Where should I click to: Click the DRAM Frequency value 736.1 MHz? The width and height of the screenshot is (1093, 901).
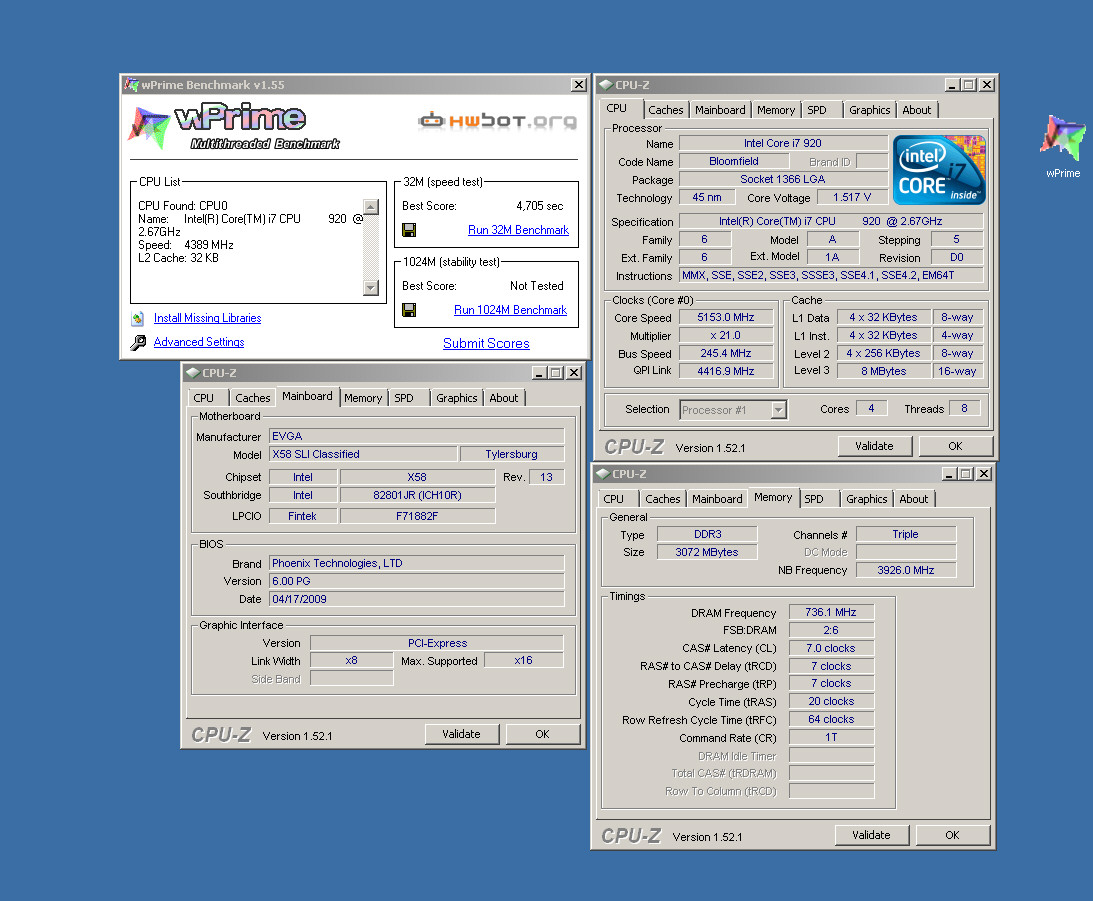pyautogui.click(x=831, y=612)
